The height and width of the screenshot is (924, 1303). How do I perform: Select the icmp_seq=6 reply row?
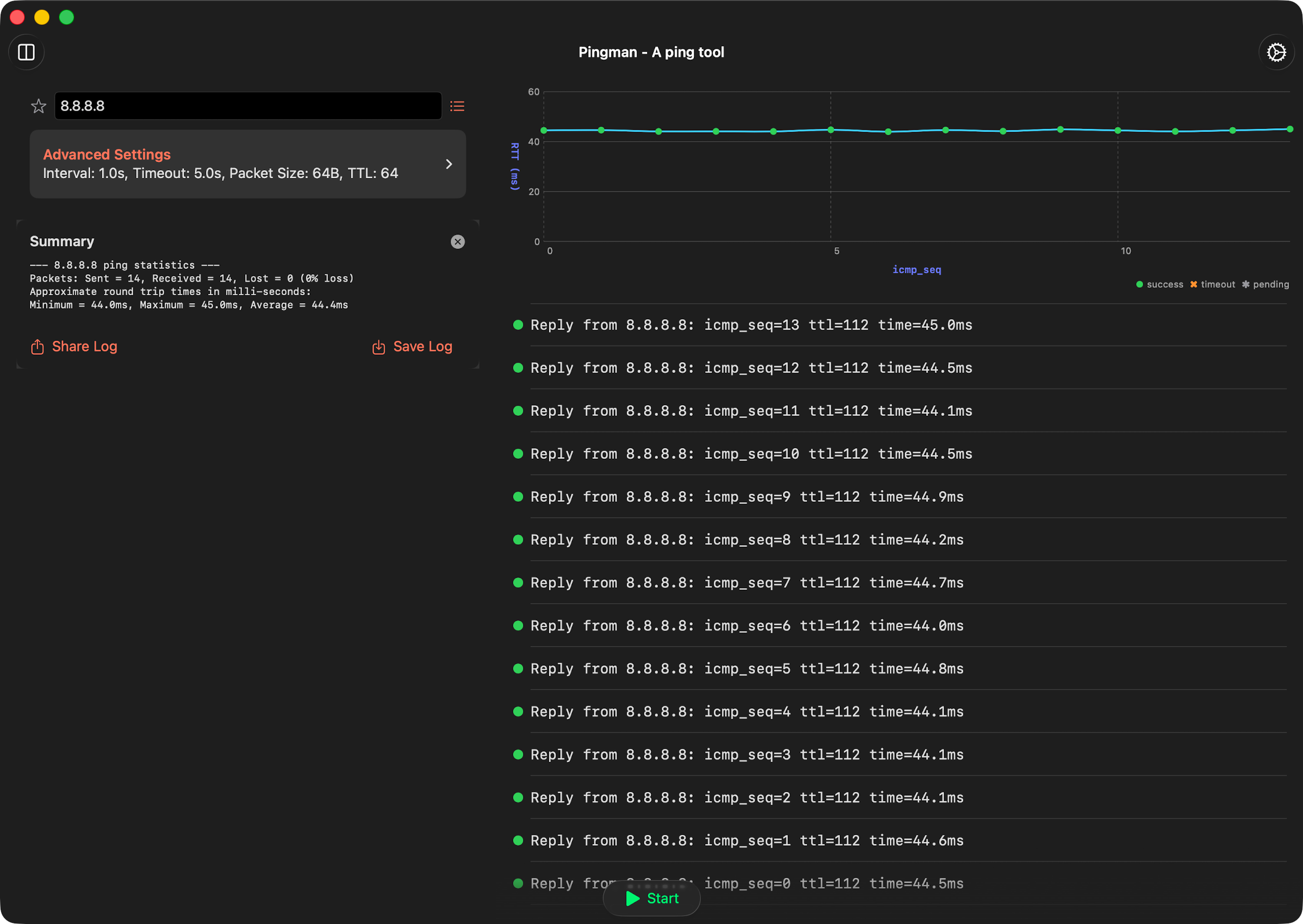point(746,626)
